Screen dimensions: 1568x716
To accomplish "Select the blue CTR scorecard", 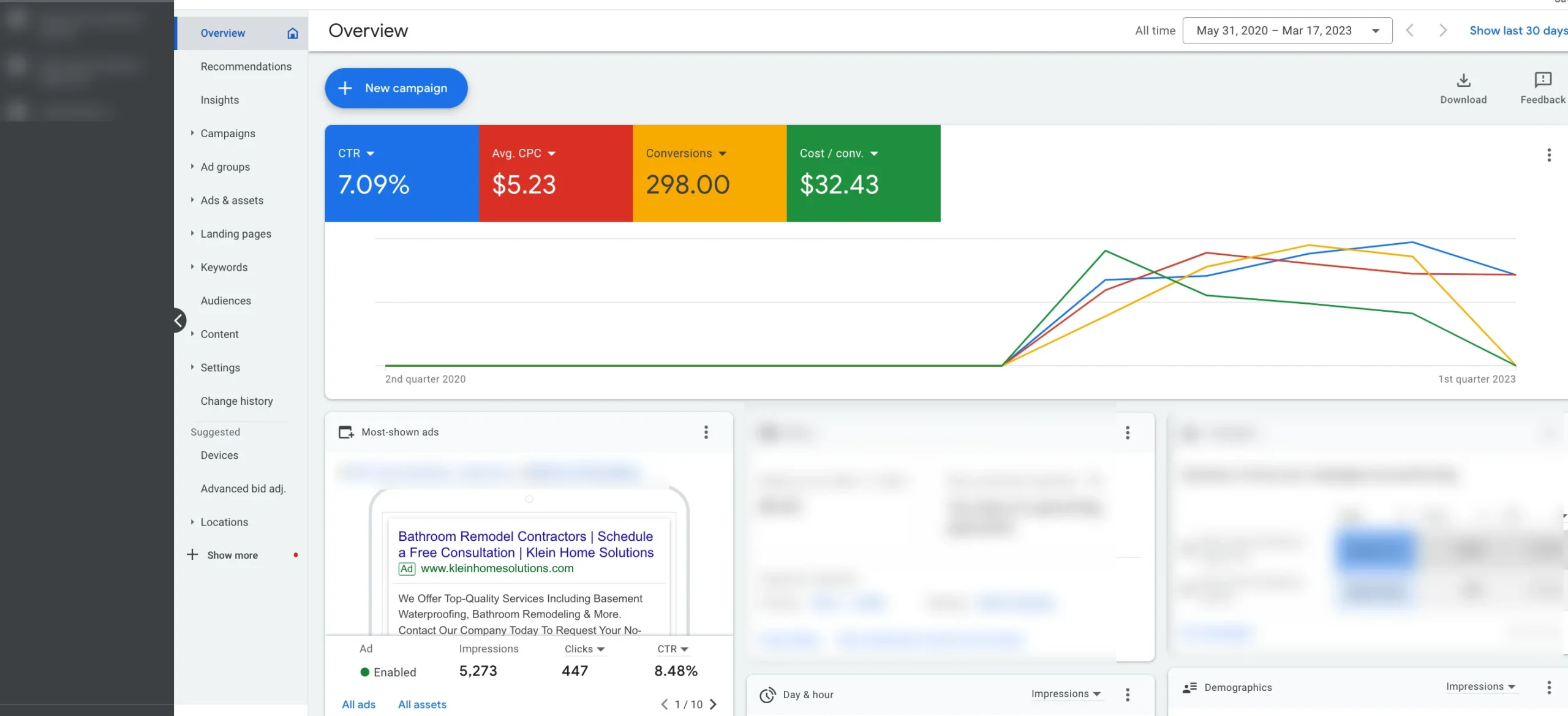I will click(x=402, y=173).
